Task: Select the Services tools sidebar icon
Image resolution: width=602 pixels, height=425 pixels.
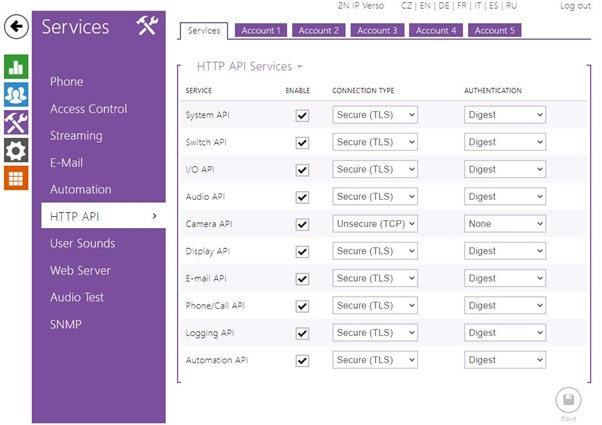Action: tap(15, 123)
